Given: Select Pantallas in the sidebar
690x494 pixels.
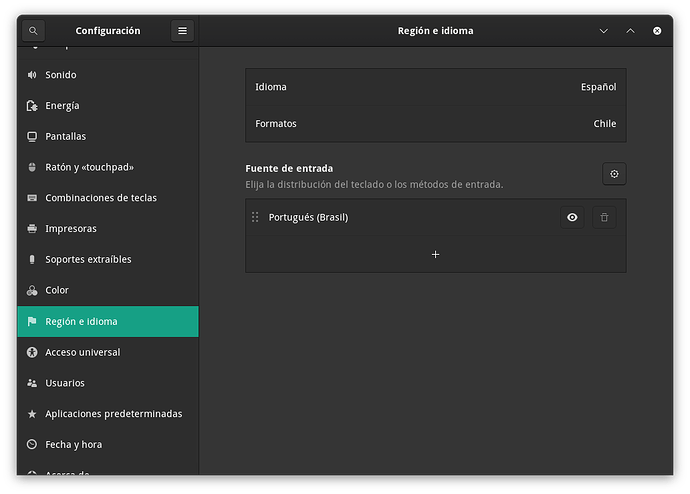Looking at the screenshot, I should click(65, 137).
